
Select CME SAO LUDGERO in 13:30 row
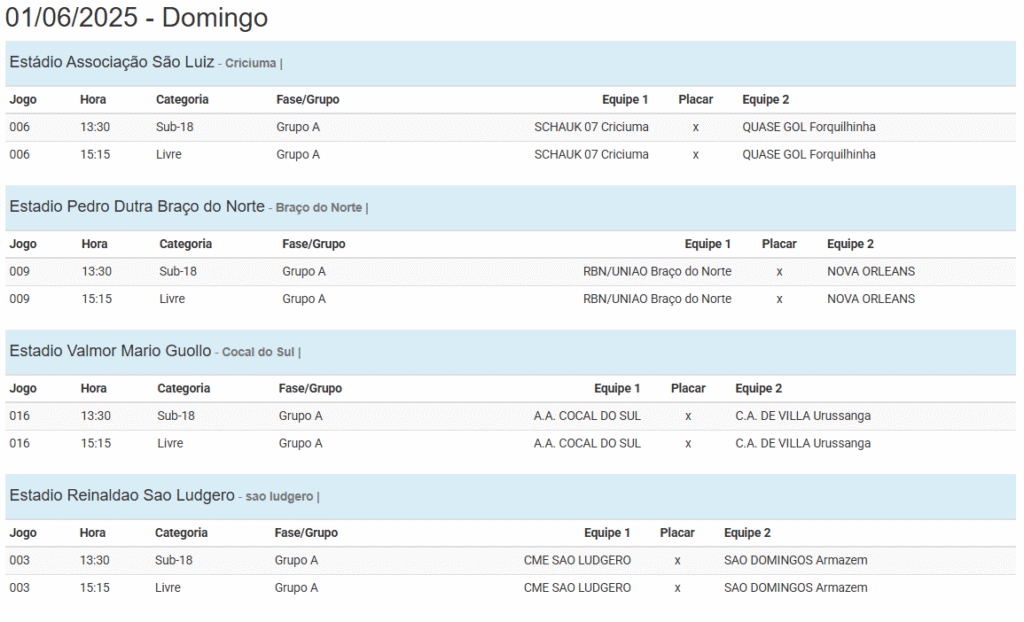coord(577,560)
